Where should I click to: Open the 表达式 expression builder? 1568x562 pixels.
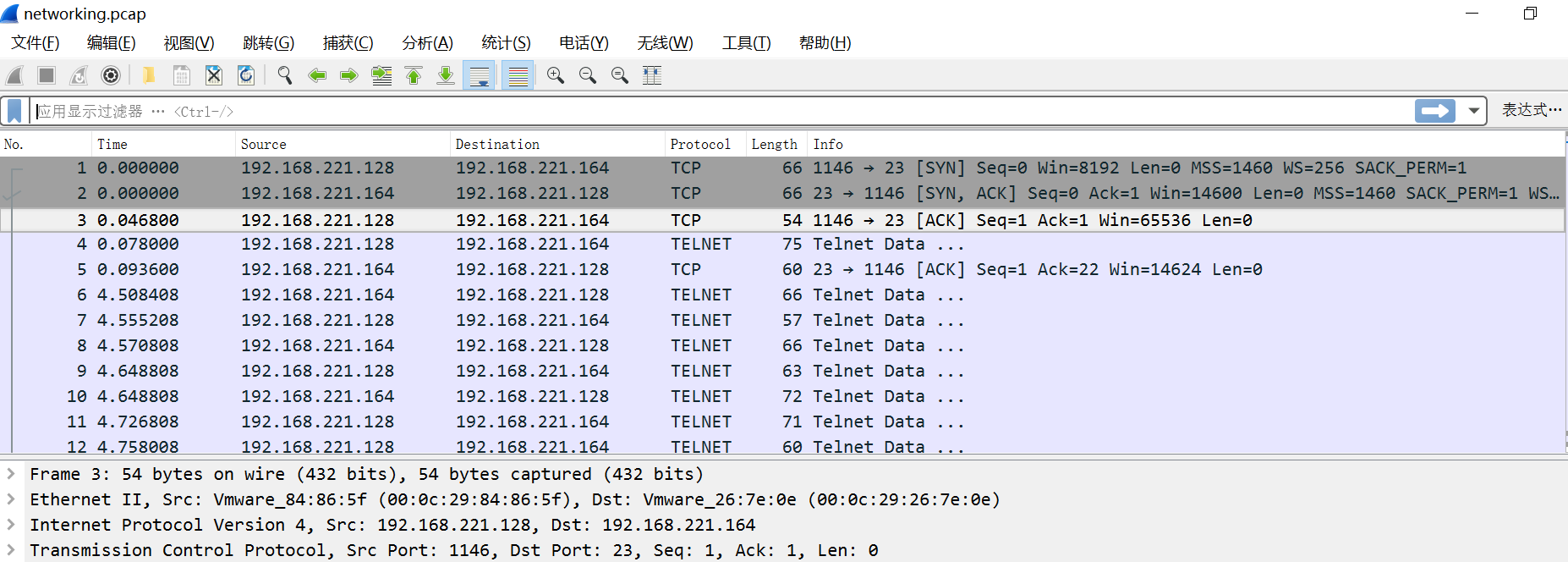(x=1532, y=111)
